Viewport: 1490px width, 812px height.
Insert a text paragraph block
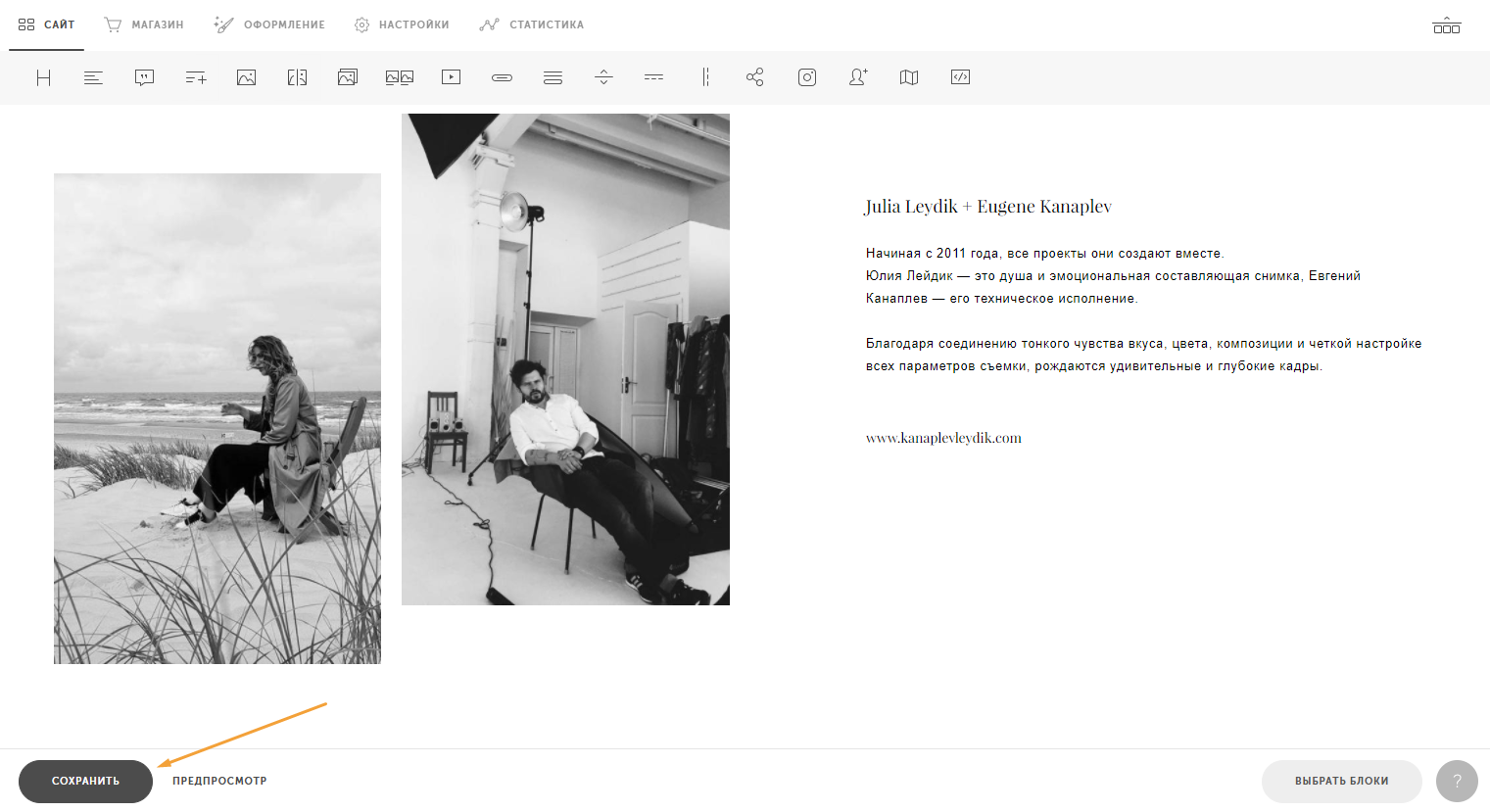point(93,77)
